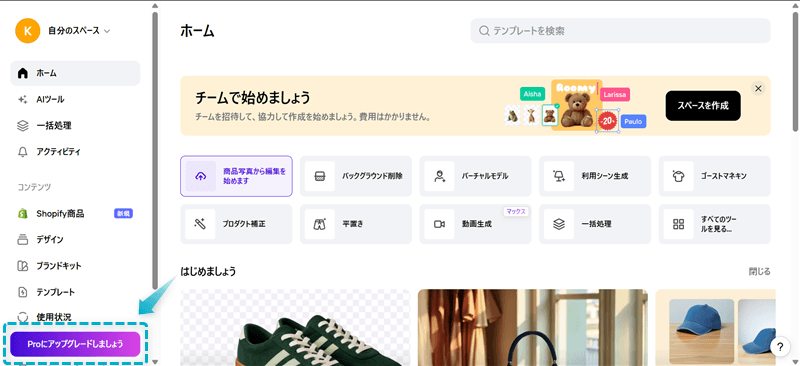Open the 動画生成 tool
The image size is (800, 366).
tap(476, 224)
